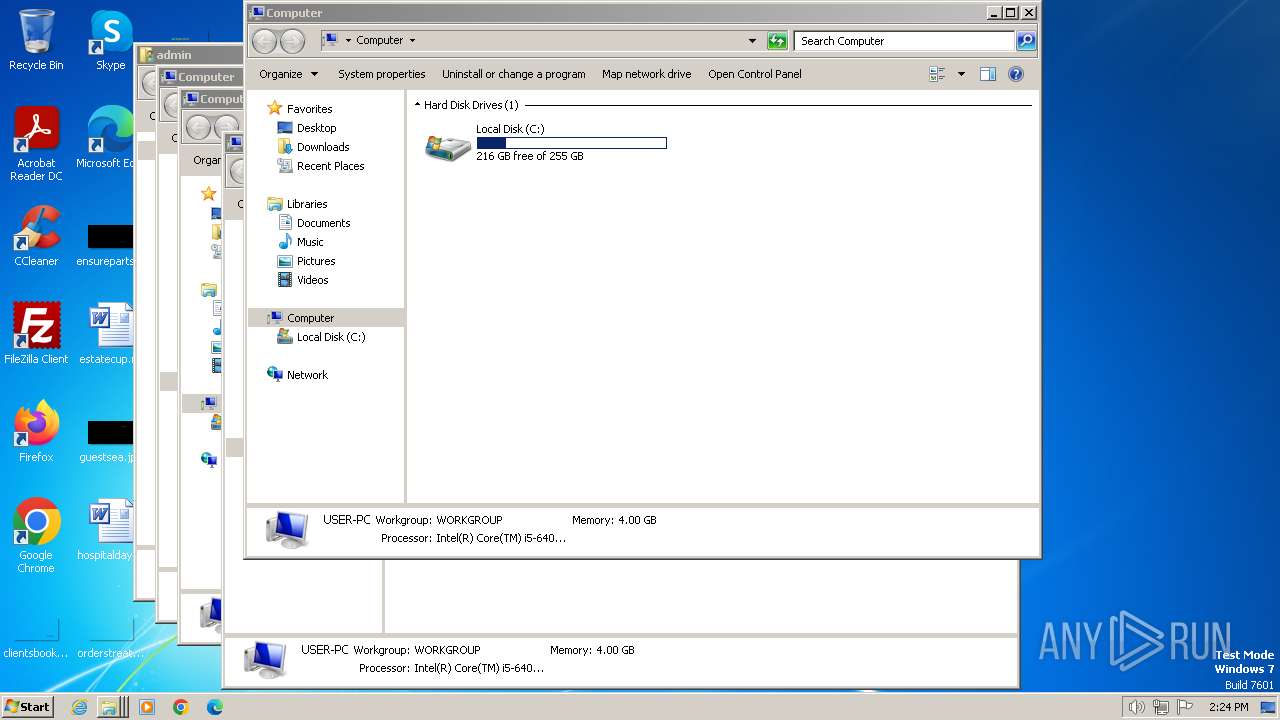The height and width of the screenshot is (720, 1280).
Task: Launch Firefox from the desktop
Action: [36, 432]
